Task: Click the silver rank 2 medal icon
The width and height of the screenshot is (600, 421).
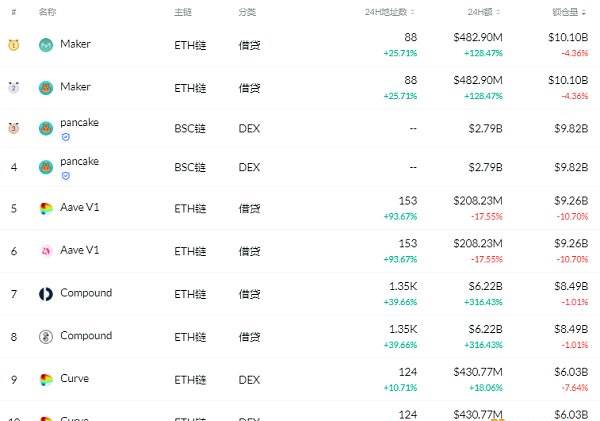Action: point(14,88)
